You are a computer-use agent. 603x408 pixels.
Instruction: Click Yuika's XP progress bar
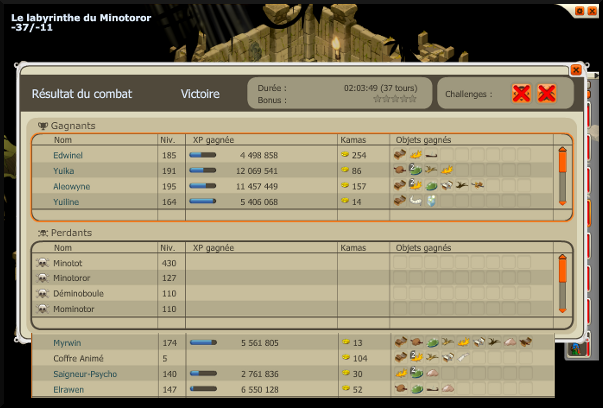[x=203, y=170]
